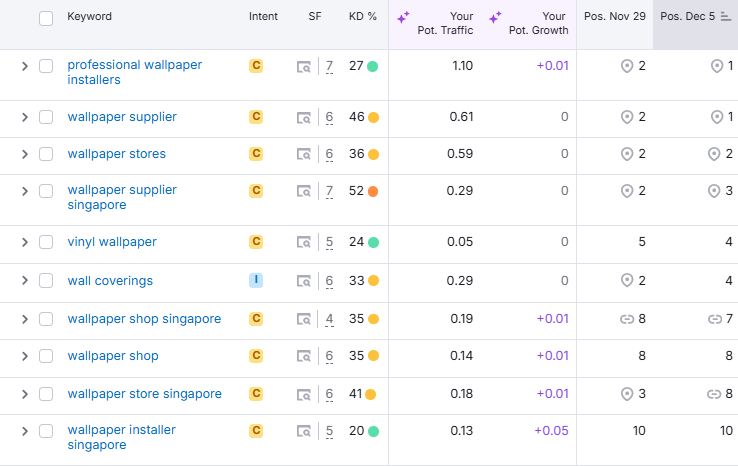Sort by Pos. Nov 29 column header

(614, 17)
